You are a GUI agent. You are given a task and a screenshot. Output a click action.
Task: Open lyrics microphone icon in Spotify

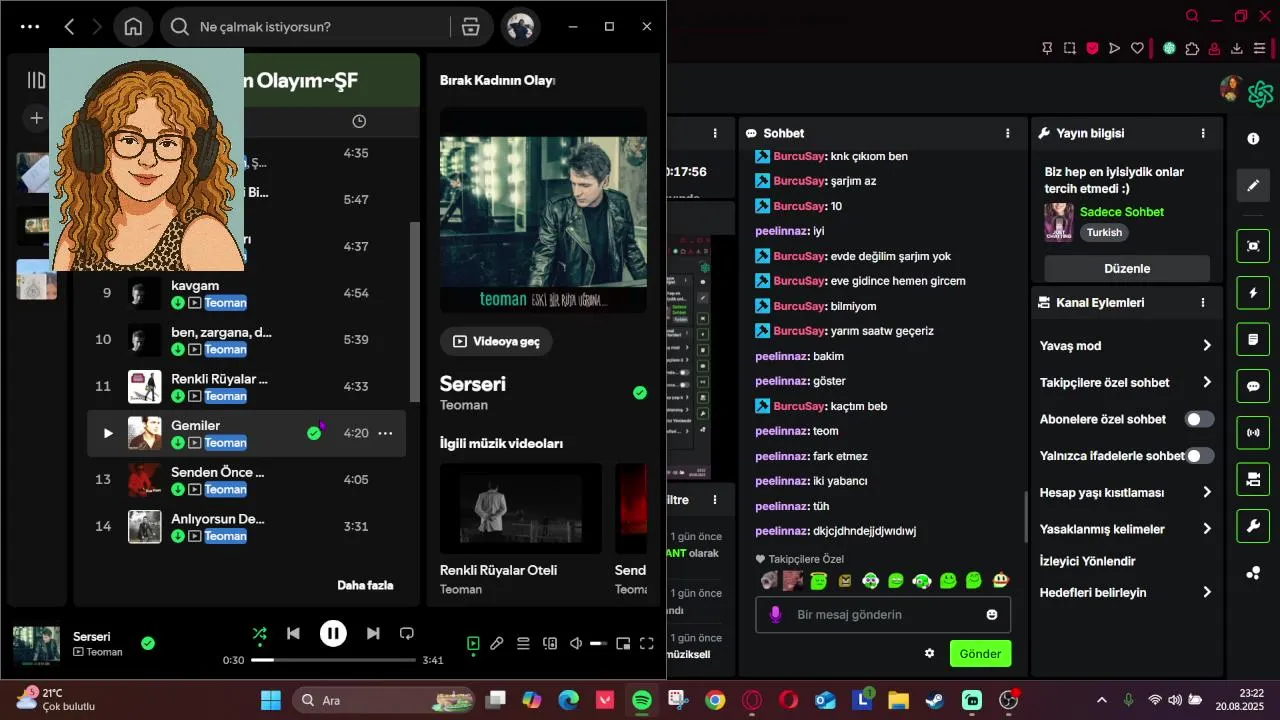coord(497,643)
